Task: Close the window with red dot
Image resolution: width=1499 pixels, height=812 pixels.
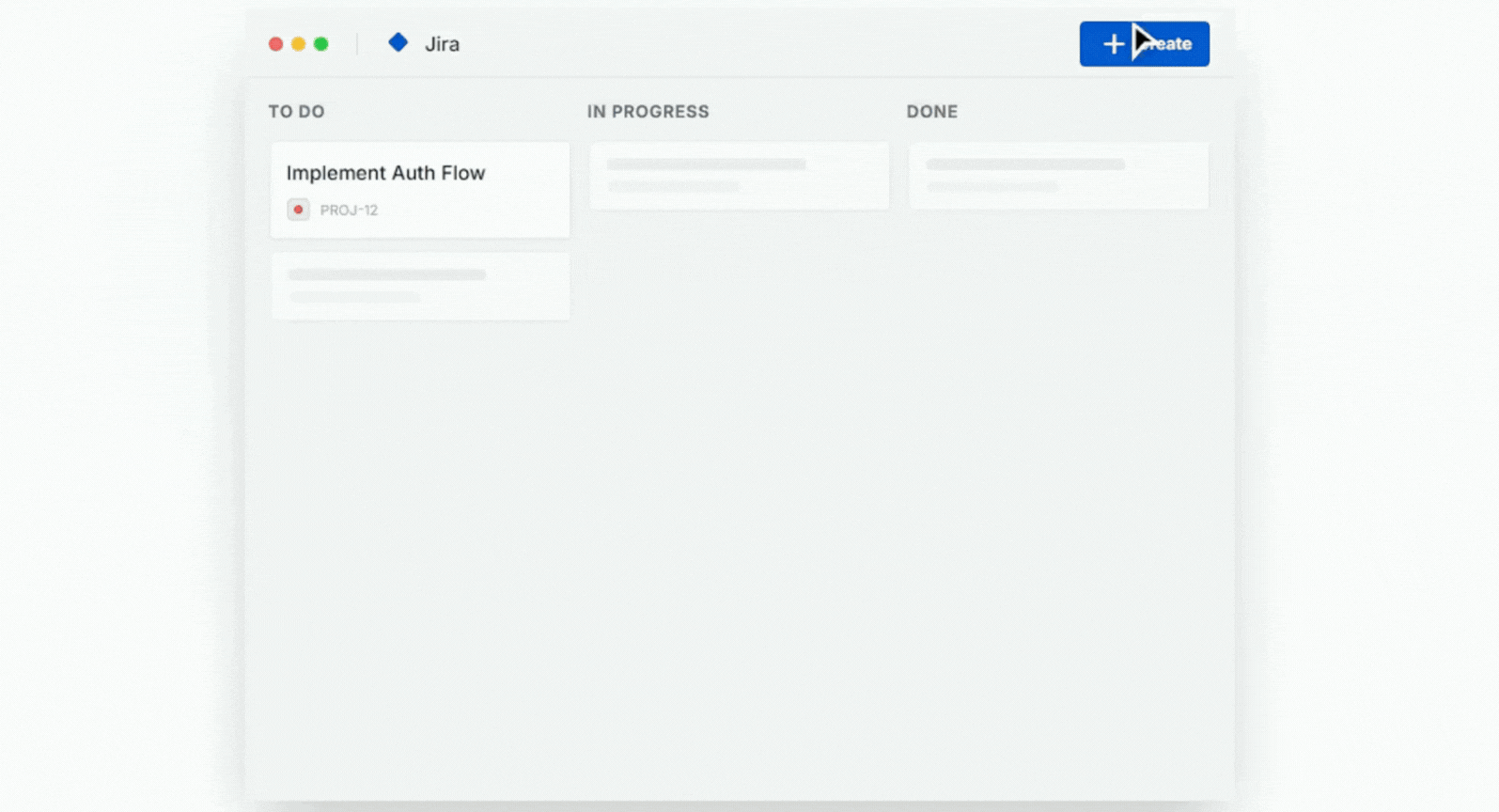Action: (x=275, y=44)
